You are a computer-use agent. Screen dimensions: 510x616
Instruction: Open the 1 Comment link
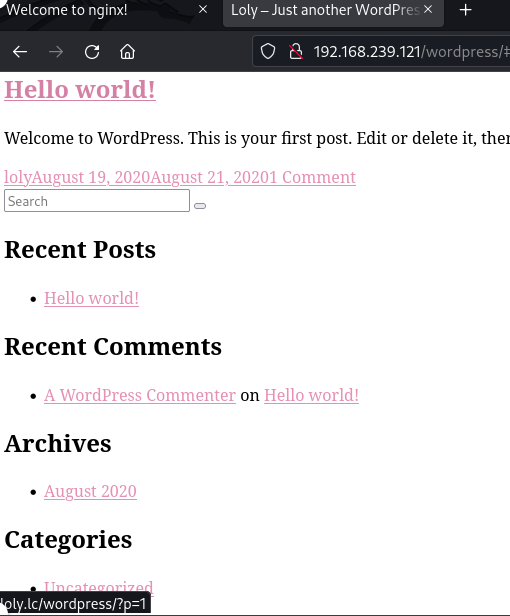point(314,177)
